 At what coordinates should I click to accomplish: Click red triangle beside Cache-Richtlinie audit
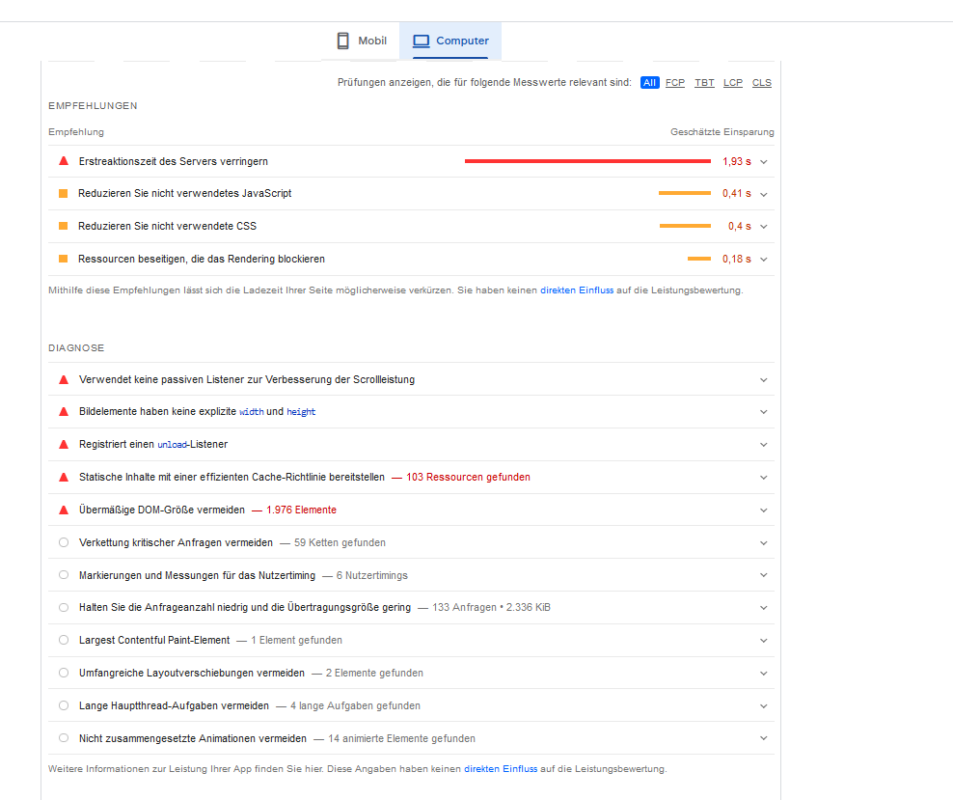(63, 477)
